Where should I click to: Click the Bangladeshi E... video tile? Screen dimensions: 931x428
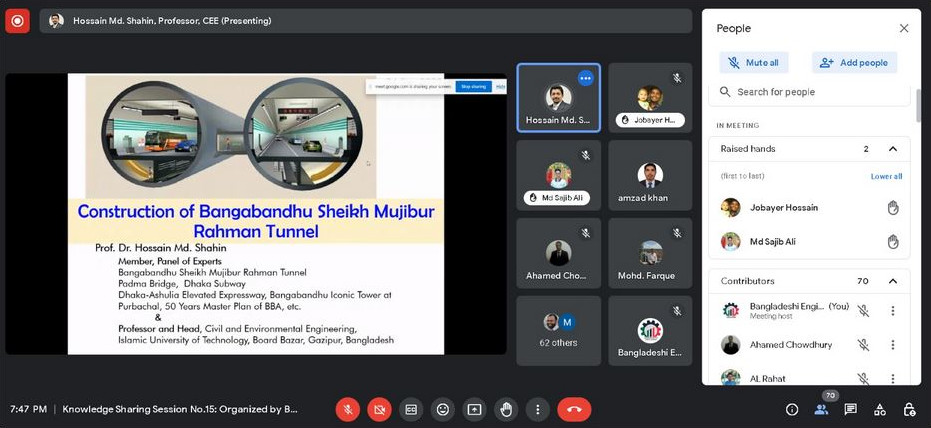click(x=650, y=331)
